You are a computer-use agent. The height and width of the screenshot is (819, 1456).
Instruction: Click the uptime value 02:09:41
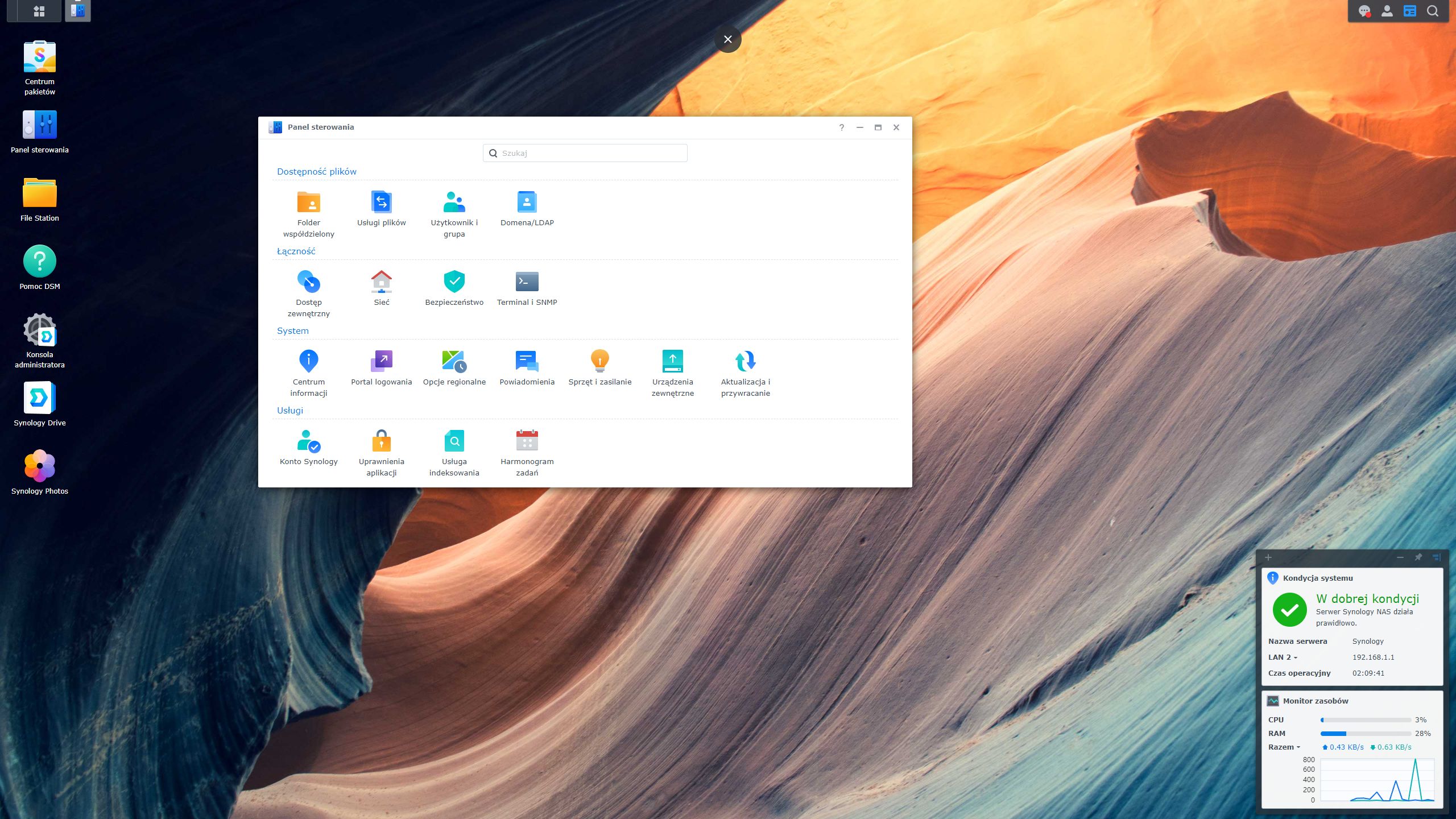(x=1368, y=673)
